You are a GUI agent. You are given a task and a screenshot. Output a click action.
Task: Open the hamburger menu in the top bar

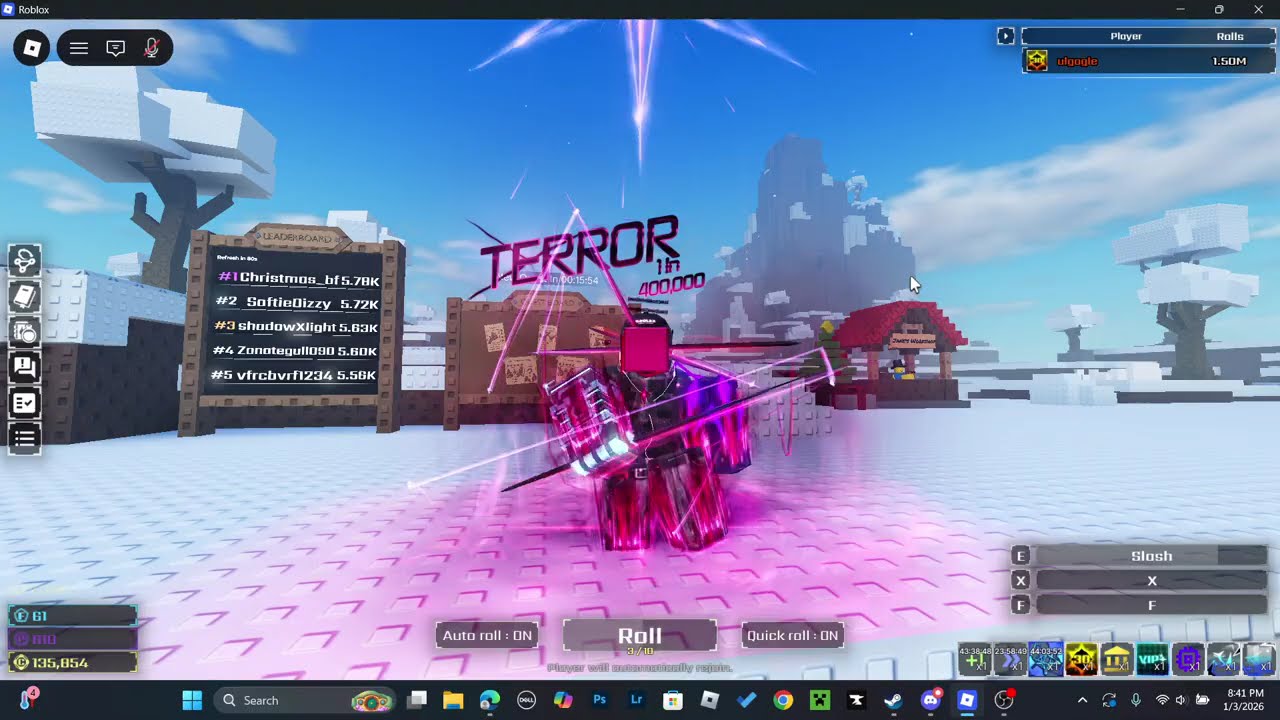[x=79, y=48]
